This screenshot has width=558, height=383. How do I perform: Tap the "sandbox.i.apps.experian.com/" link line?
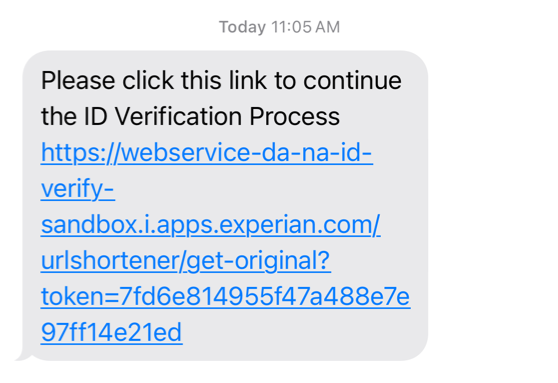tap(211, 225)
